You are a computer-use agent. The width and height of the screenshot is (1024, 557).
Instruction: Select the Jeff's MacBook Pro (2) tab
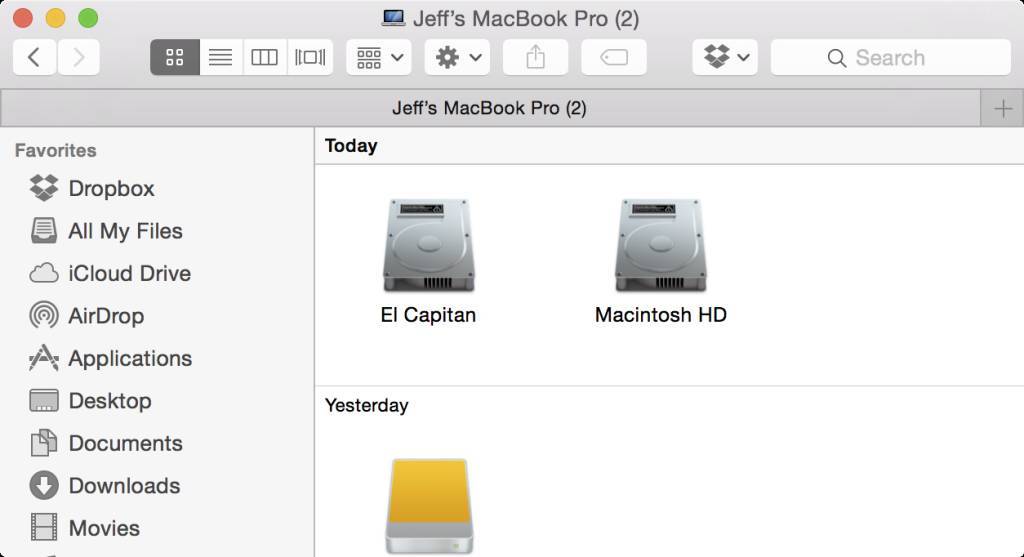490,108
